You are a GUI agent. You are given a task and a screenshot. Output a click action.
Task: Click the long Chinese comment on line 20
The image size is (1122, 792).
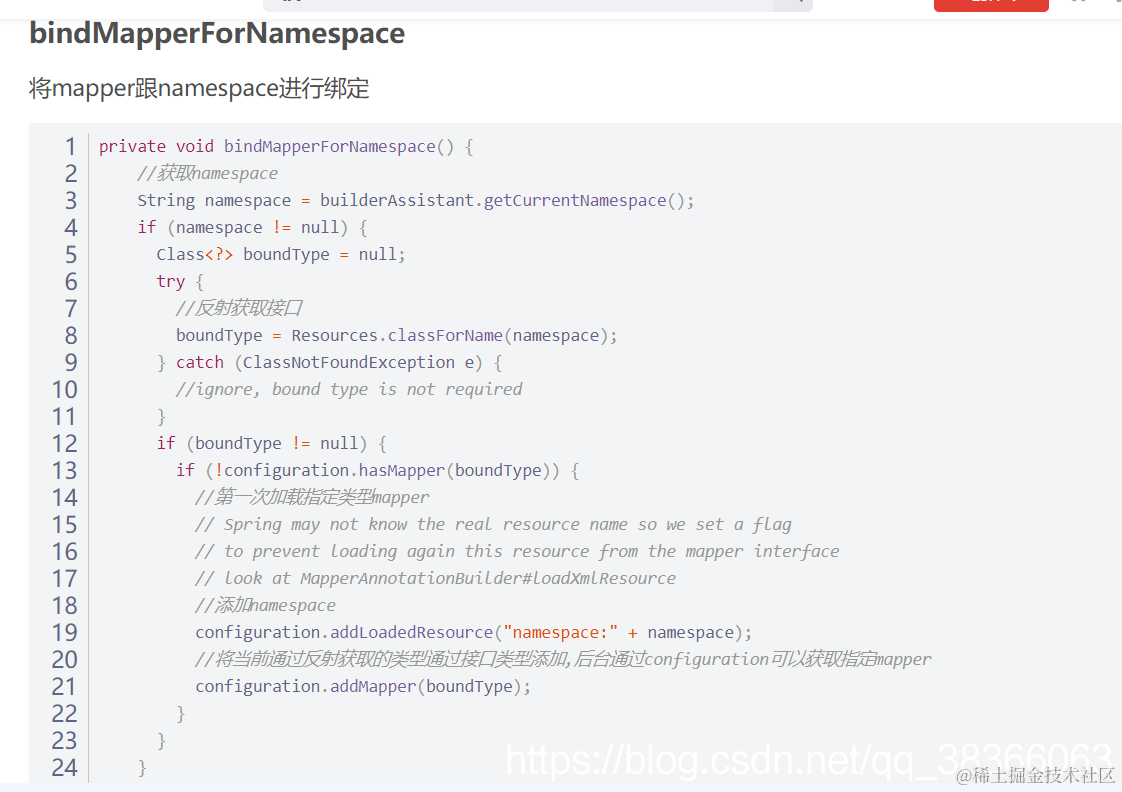pyautogui.click(x=563, y=659)
